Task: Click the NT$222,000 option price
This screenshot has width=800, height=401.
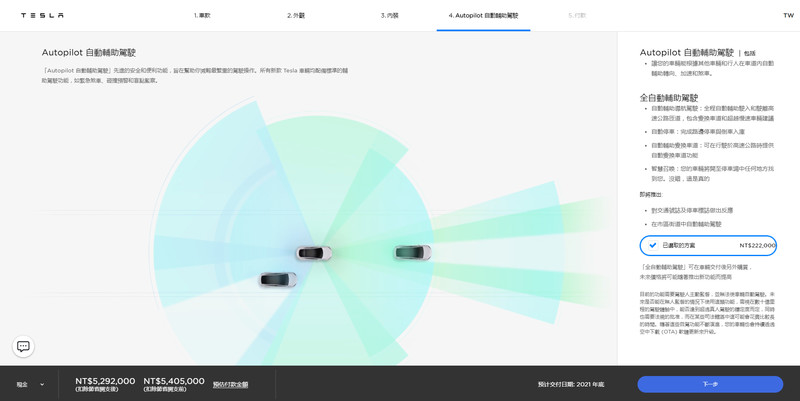Action: 757,245
